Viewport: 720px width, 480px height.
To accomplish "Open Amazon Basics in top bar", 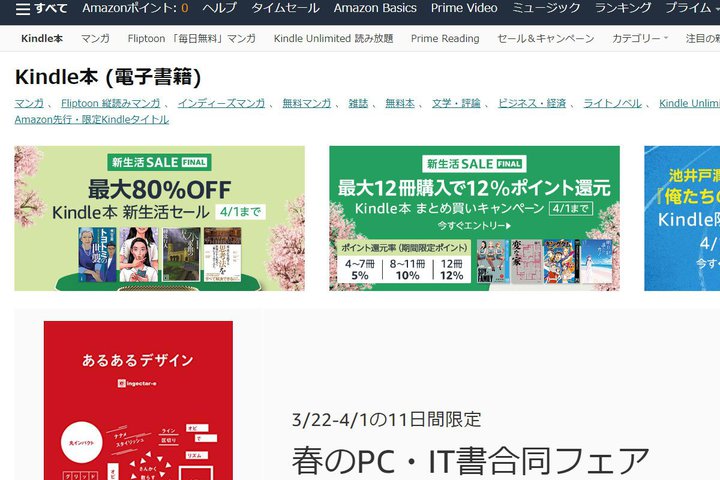I will tap(375, 8).
